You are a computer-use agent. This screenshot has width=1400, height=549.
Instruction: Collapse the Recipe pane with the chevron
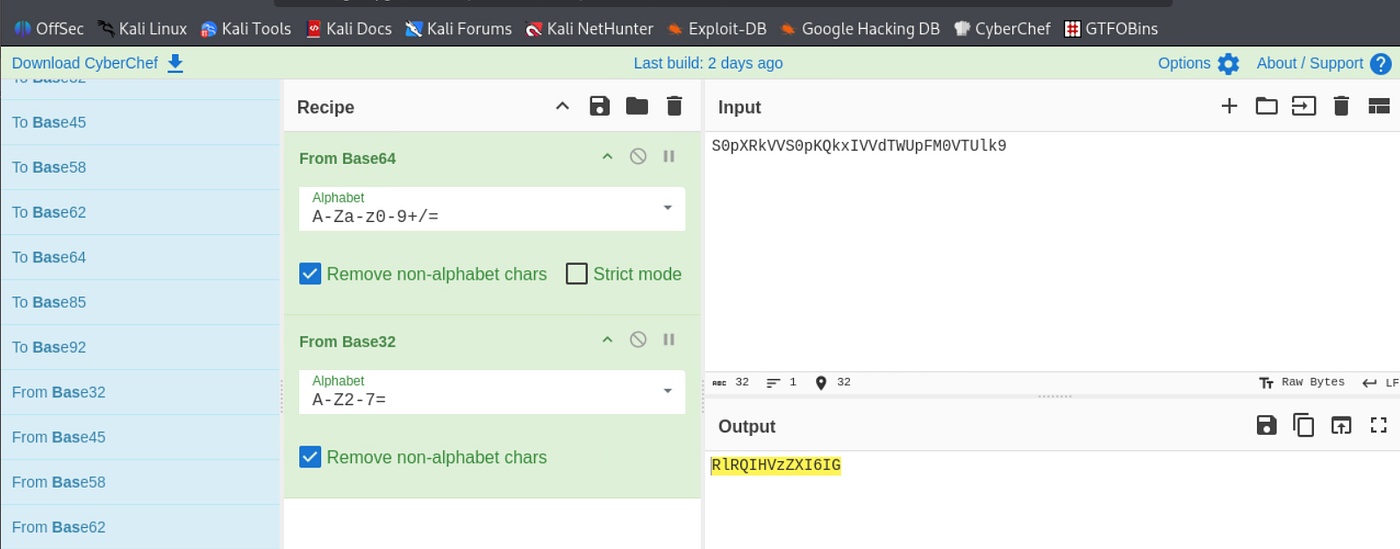tap(562, 106)
